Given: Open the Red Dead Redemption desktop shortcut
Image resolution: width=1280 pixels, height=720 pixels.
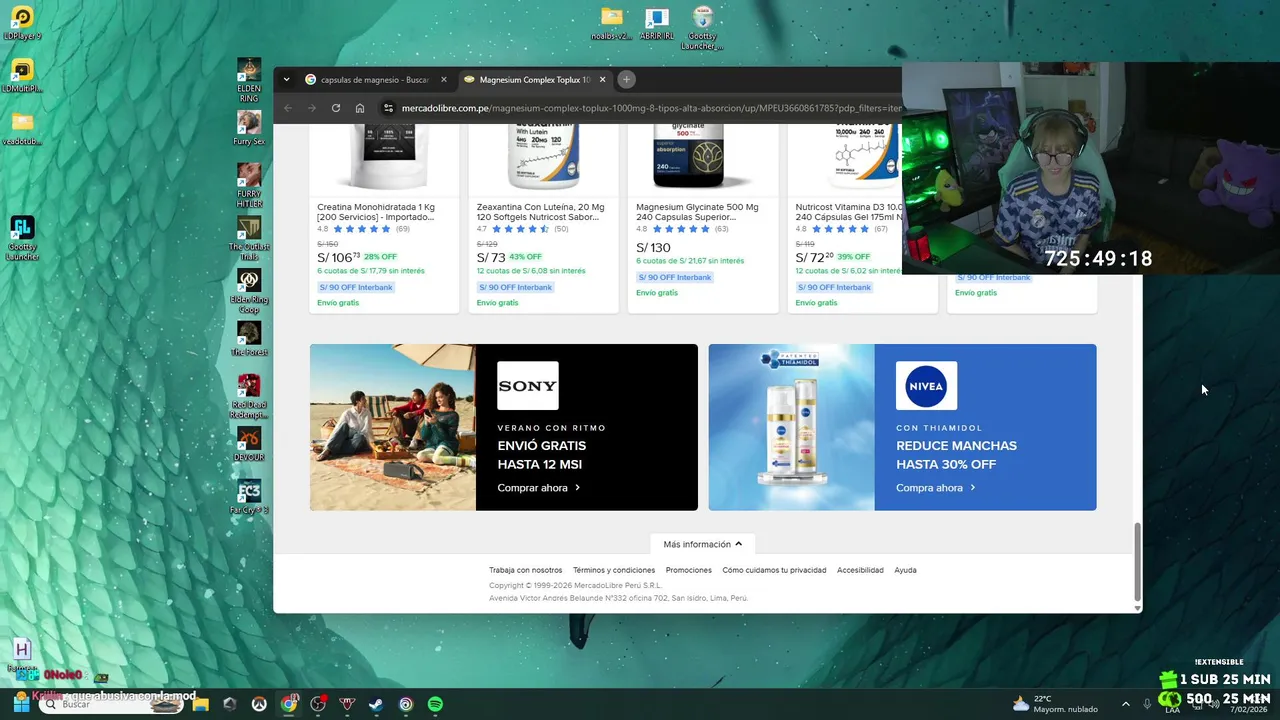Looking at the screenshot, I should 249,396.
